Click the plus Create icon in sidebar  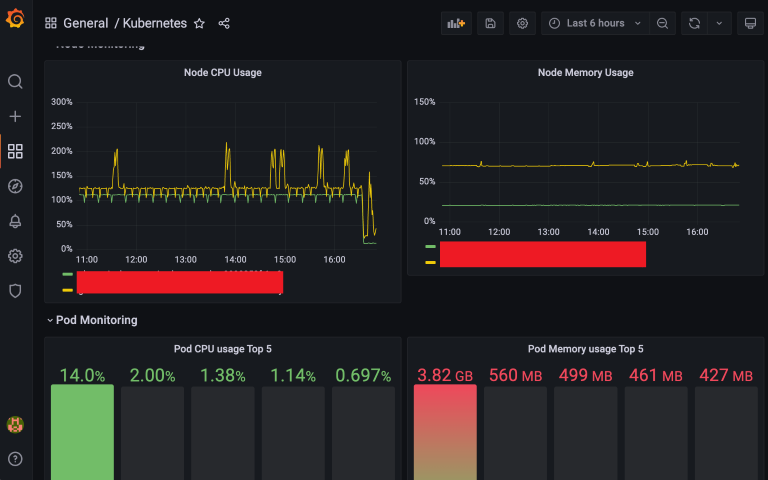pos(15,117)
